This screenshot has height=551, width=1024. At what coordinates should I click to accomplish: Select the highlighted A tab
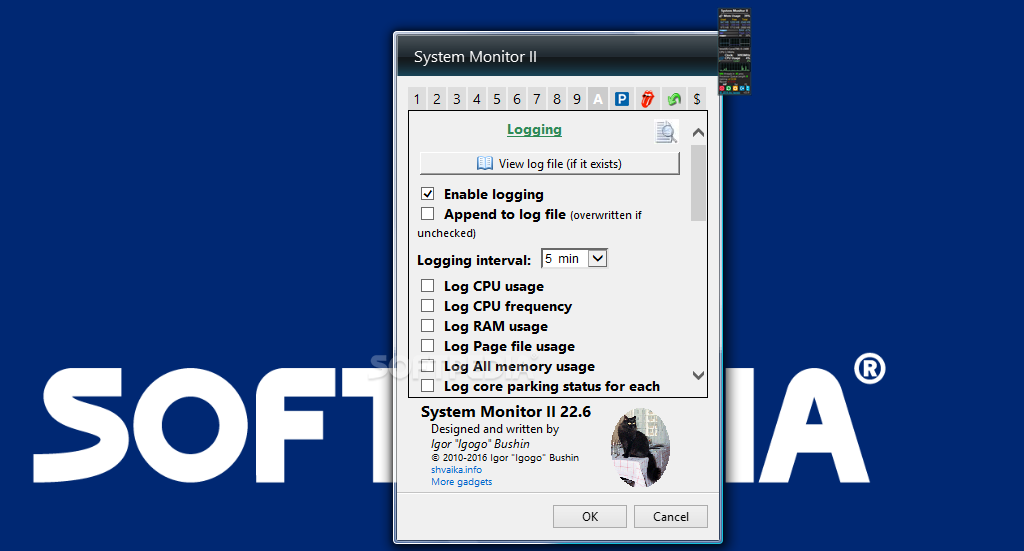click(598, 99)
